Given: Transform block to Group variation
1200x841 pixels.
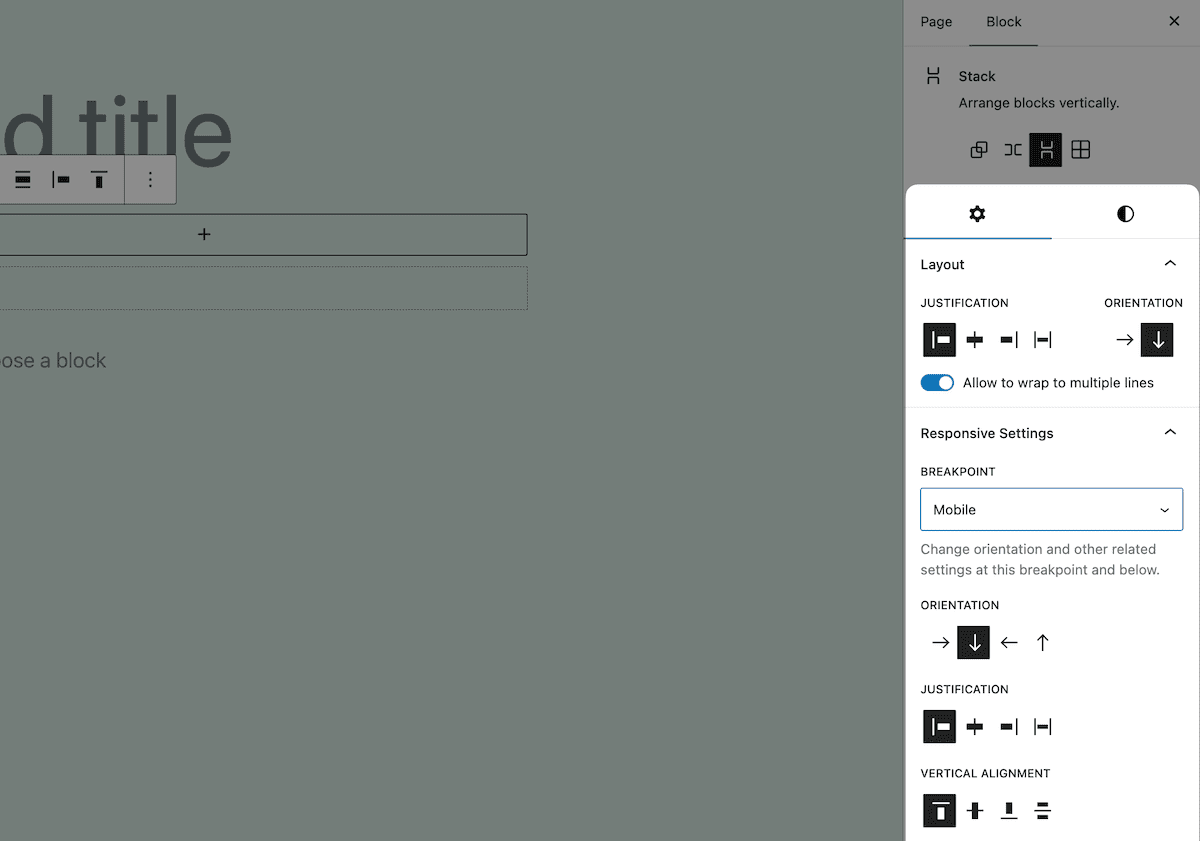Looking at the screenshot, I should [x=979, y=150].
